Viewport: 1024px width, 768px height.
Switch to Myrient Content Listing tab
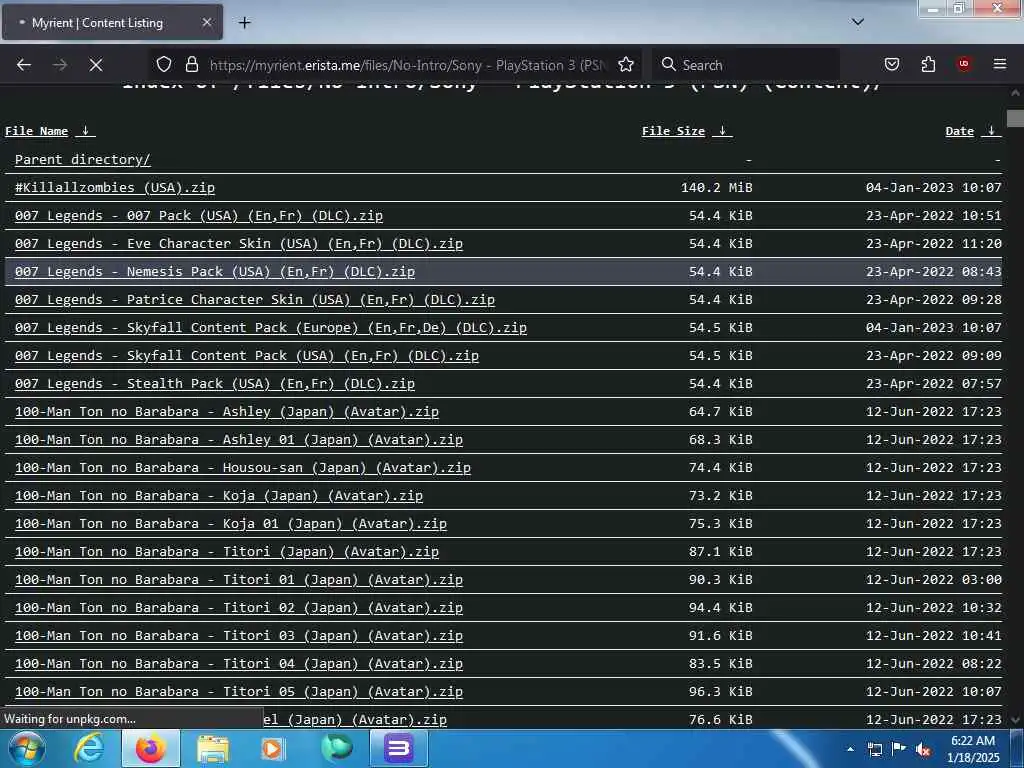click(112, 23)
